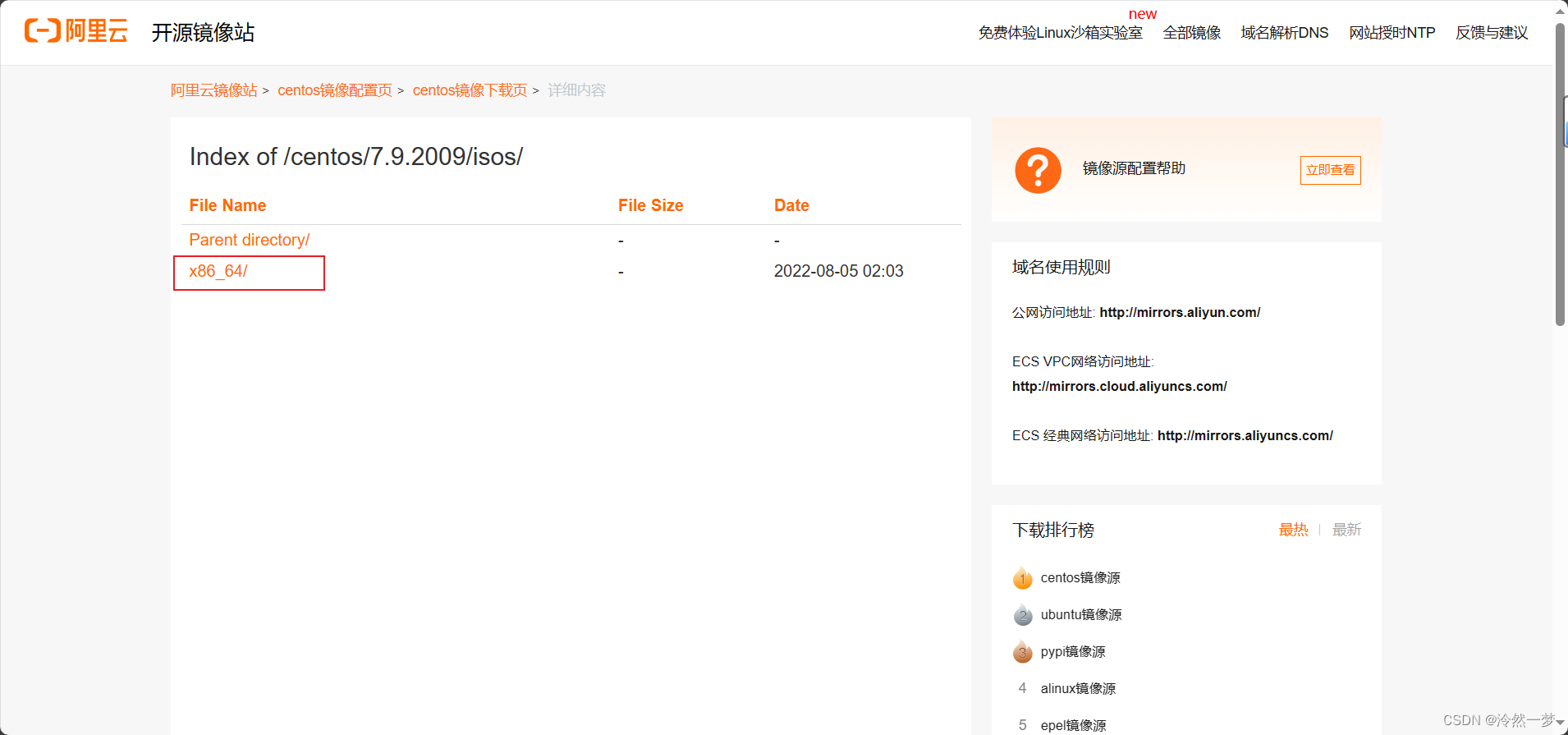The height and width of the screenshot is (735, 1568).
Task: Click the silver rank 2 medal icon
Action: 1022,614
